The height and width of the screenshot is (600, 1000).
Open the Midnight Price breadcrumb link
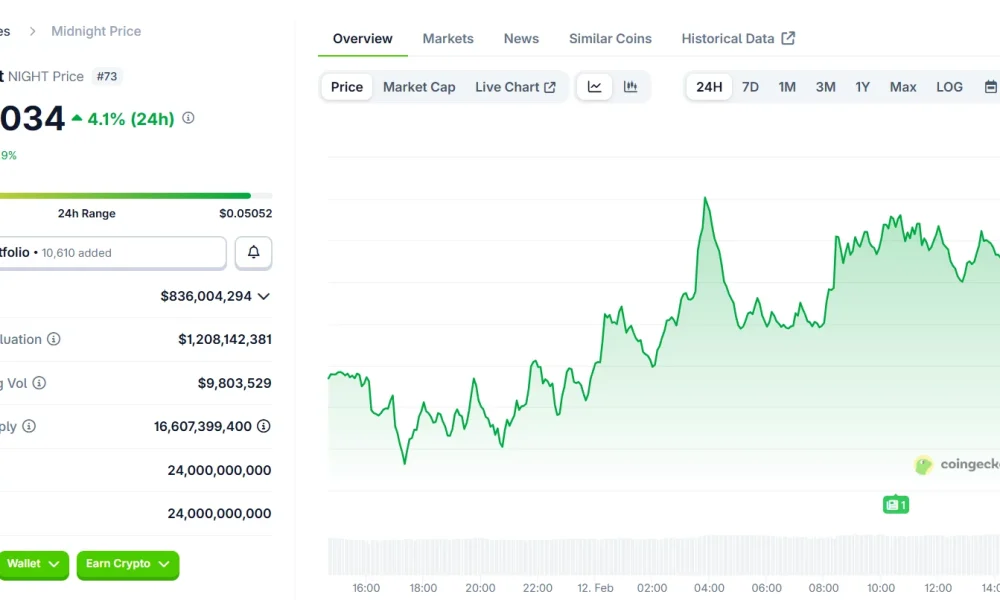[95, 31]
